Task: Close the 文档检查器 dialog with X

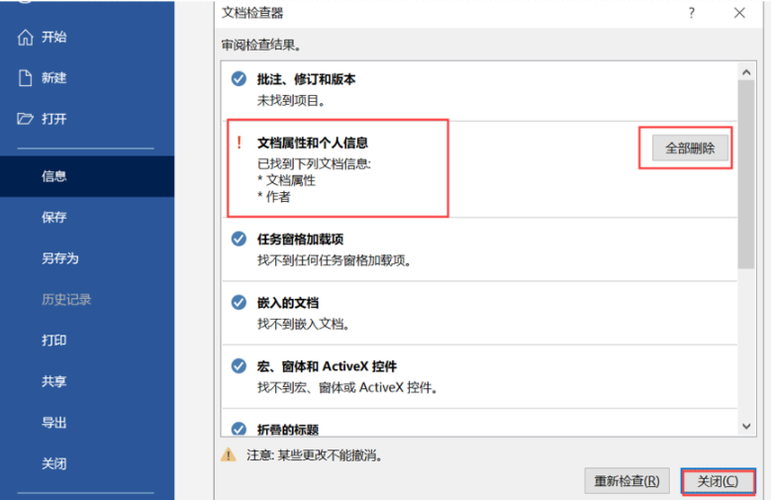Action: point(739,13)
